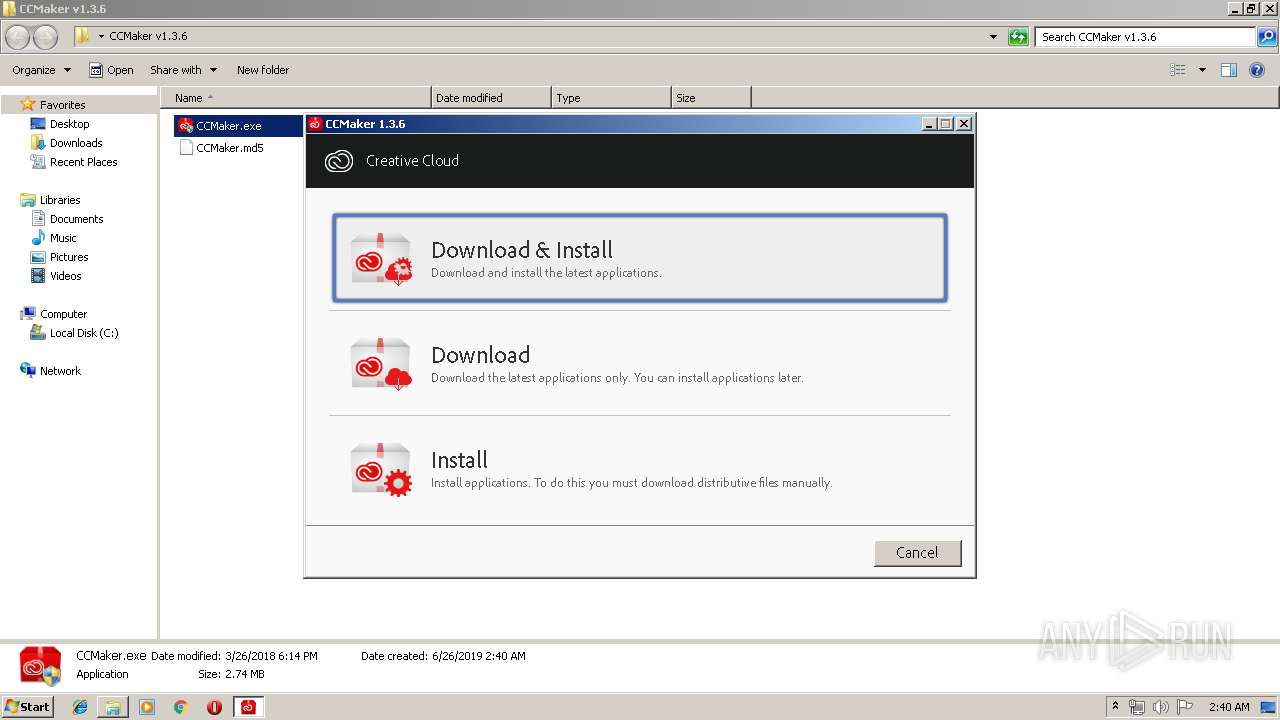Choose the Install option in CCMaker
Image resolution: width=1280 pixels, height=720 pixels.
pyautogui.click(x=639, y=469)
